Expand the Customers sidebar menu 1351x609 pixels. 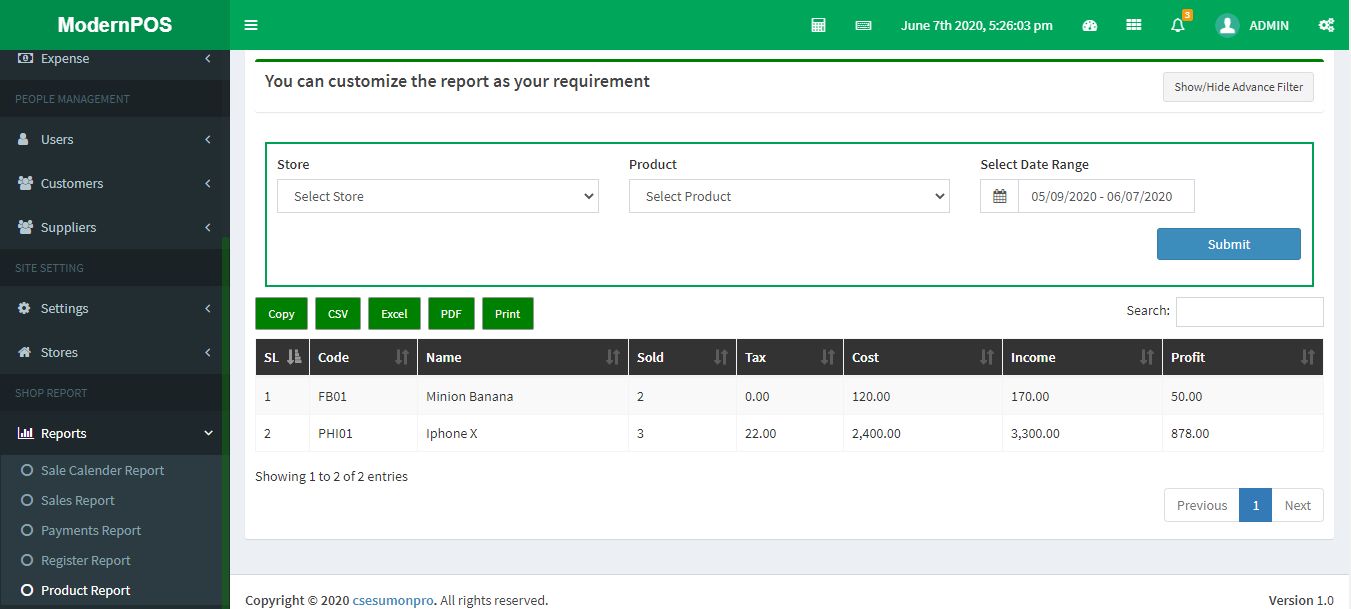coord(114,183)
